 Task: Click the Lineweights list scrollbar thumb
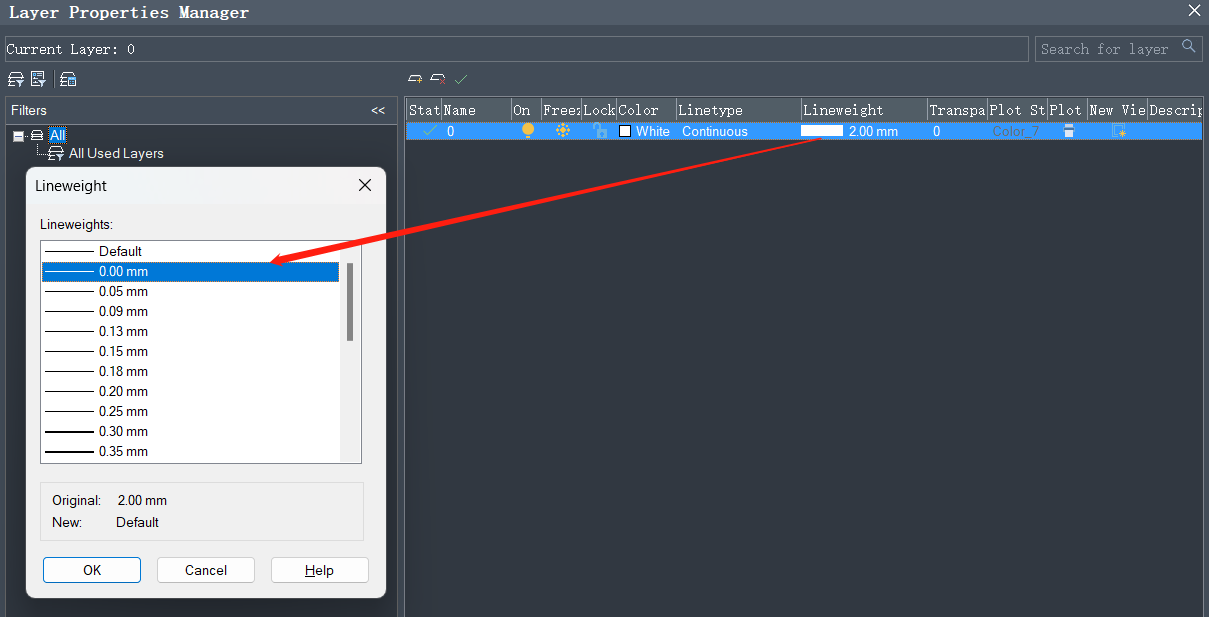[350, 301]
